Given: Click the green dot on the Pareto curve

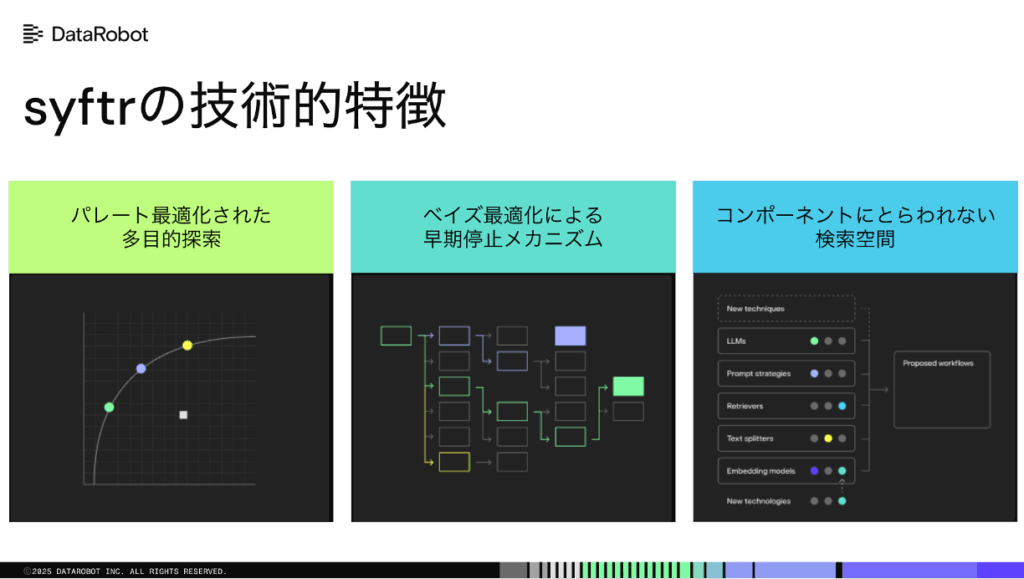Looking at the screenshot, I should click(x=109, y=407).
